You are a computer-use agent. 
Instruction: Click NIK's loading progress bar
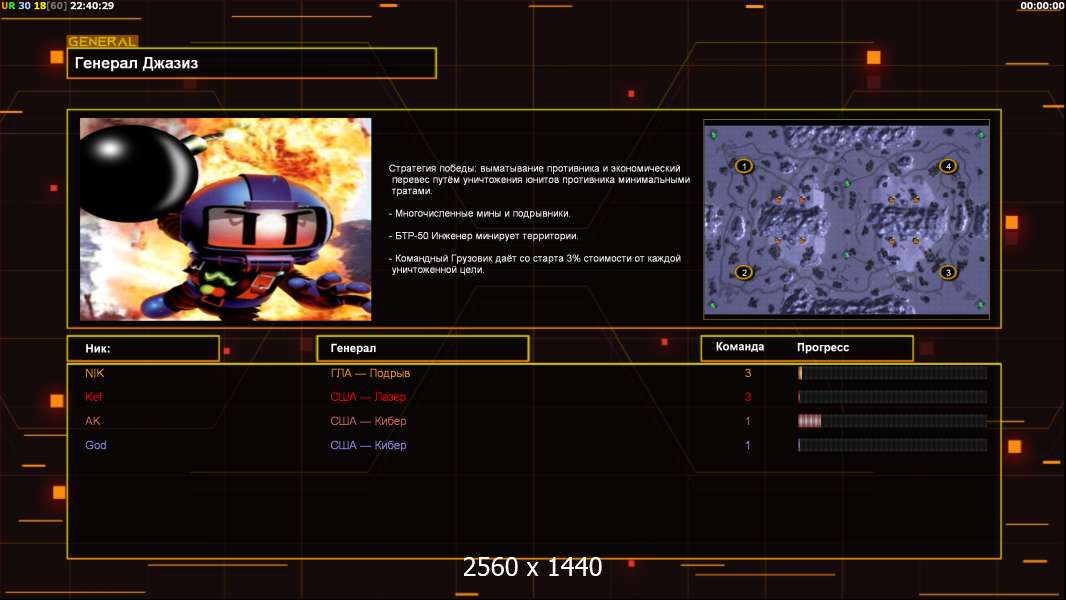[x=893, y=373]
